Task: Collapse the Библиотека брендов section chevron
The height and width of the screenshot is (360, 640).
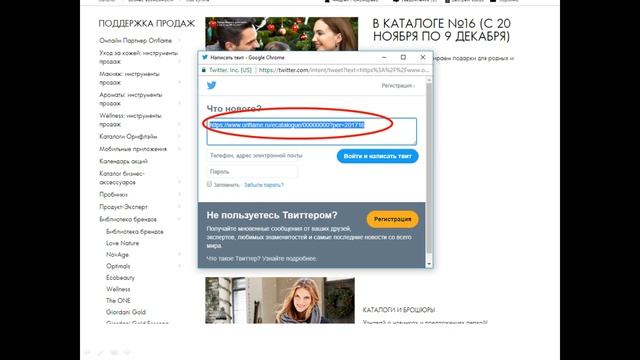Action: [180, 219]
